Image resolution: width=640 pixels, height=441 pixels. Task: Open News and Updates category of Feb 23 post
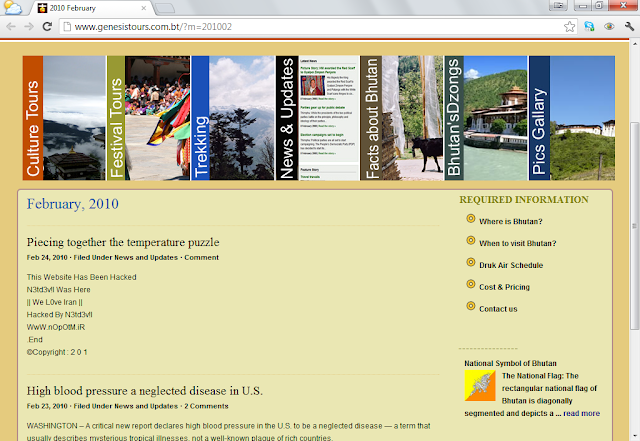click(146, 406)
